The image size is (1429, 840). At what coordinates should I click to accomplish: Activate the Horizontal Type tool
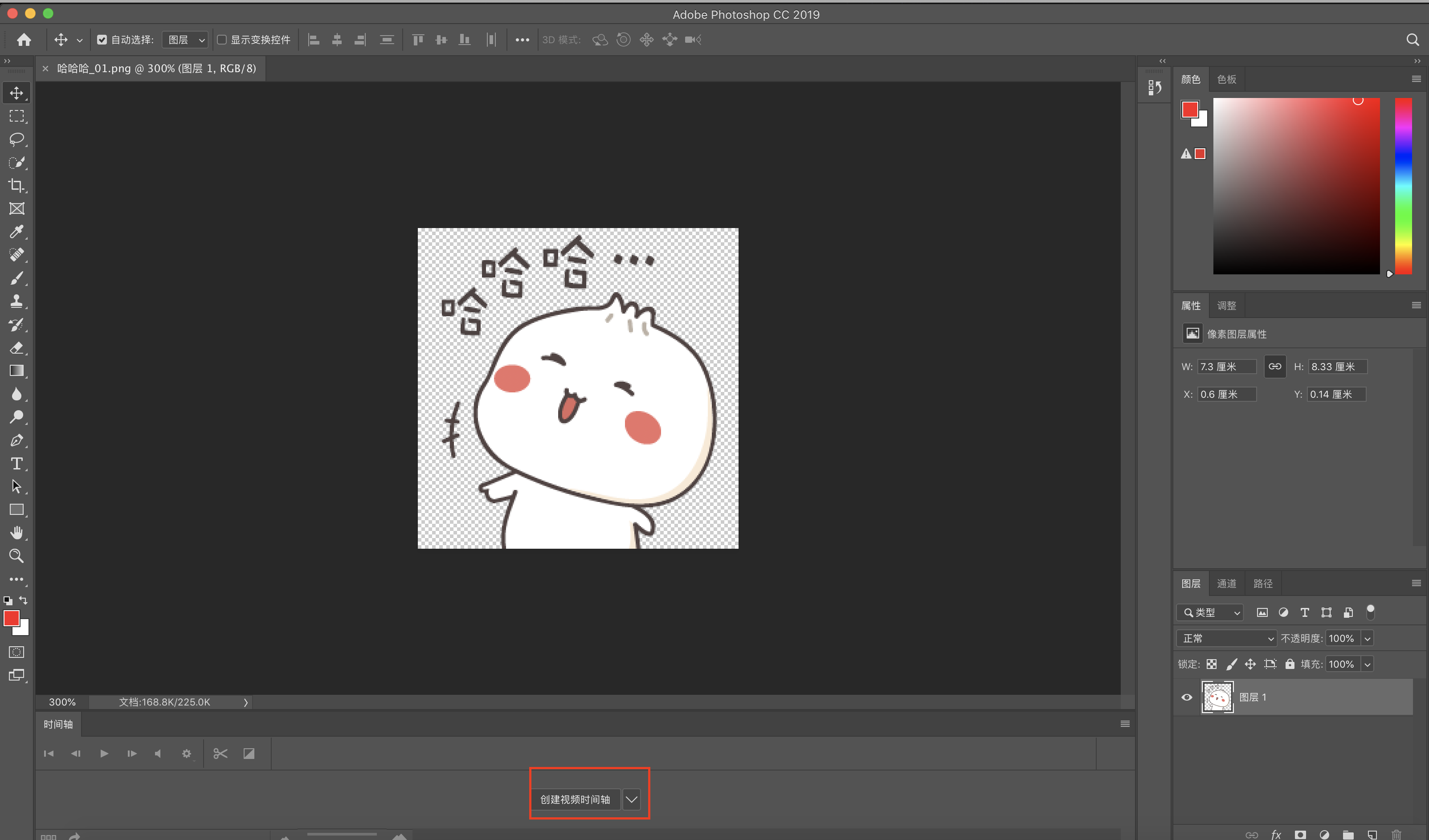[16, 464]
